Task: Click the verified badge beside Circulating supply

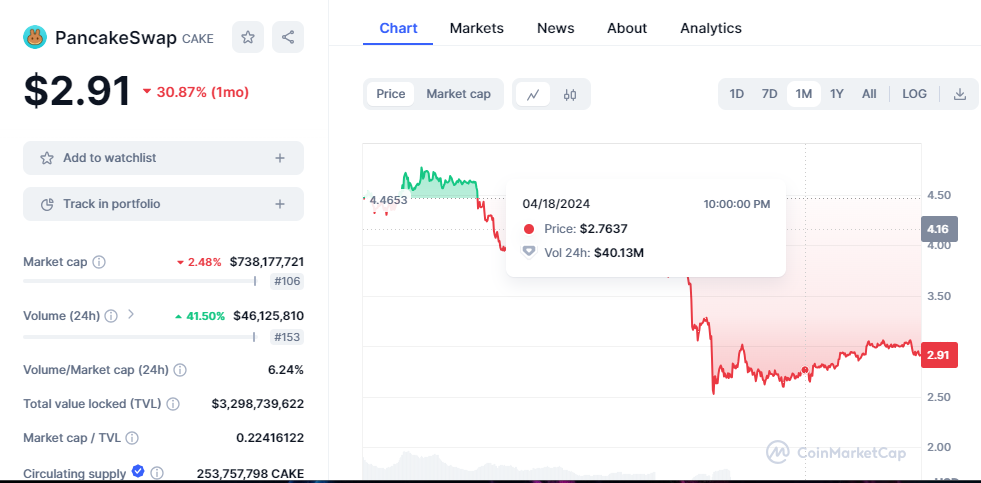Action: pos(138,471)
